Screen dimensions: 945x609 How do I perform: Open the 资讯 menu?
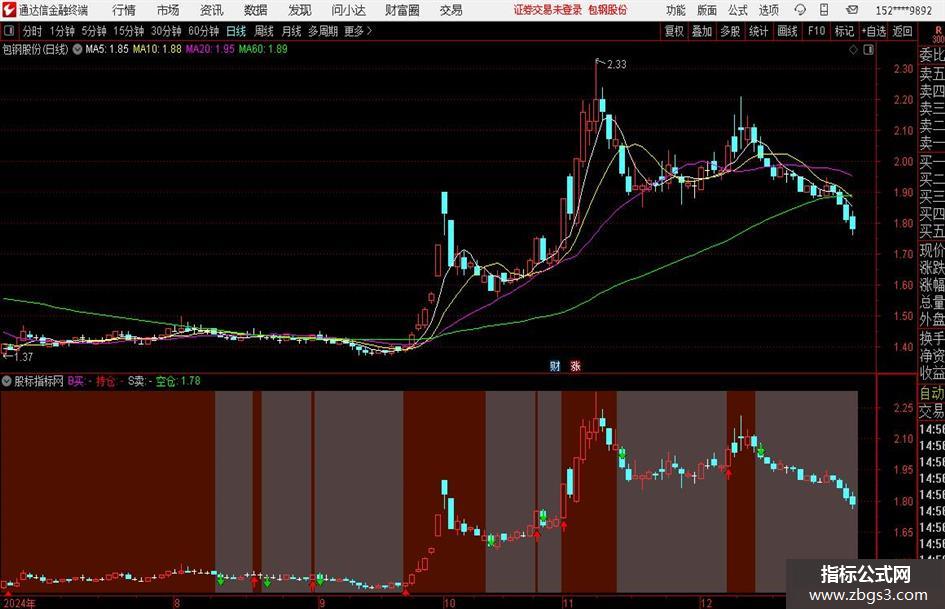tap(212, 10)
